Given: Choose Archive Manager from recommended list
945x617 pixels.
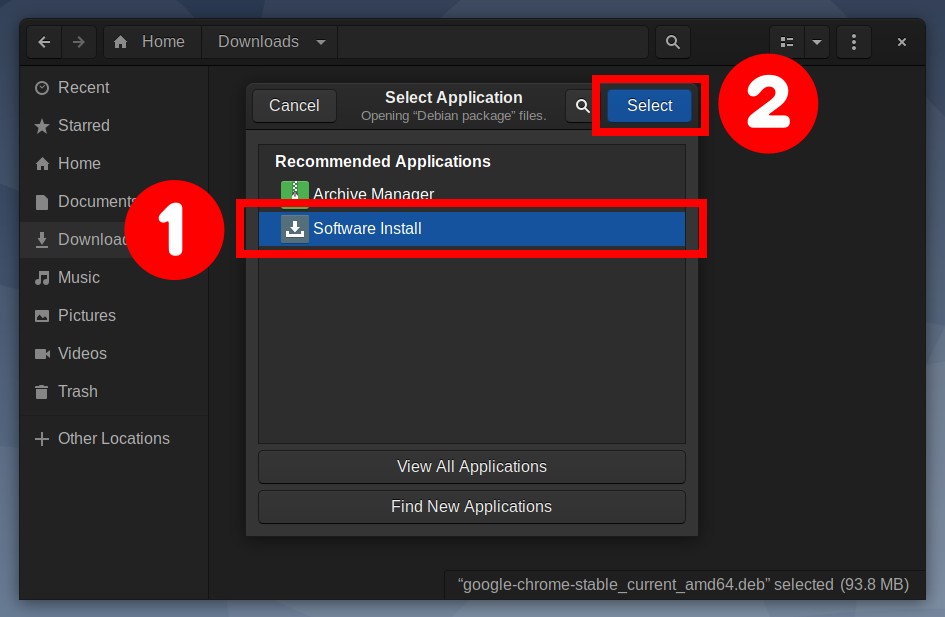Looking at the screenshot, I should coord(472,194).
